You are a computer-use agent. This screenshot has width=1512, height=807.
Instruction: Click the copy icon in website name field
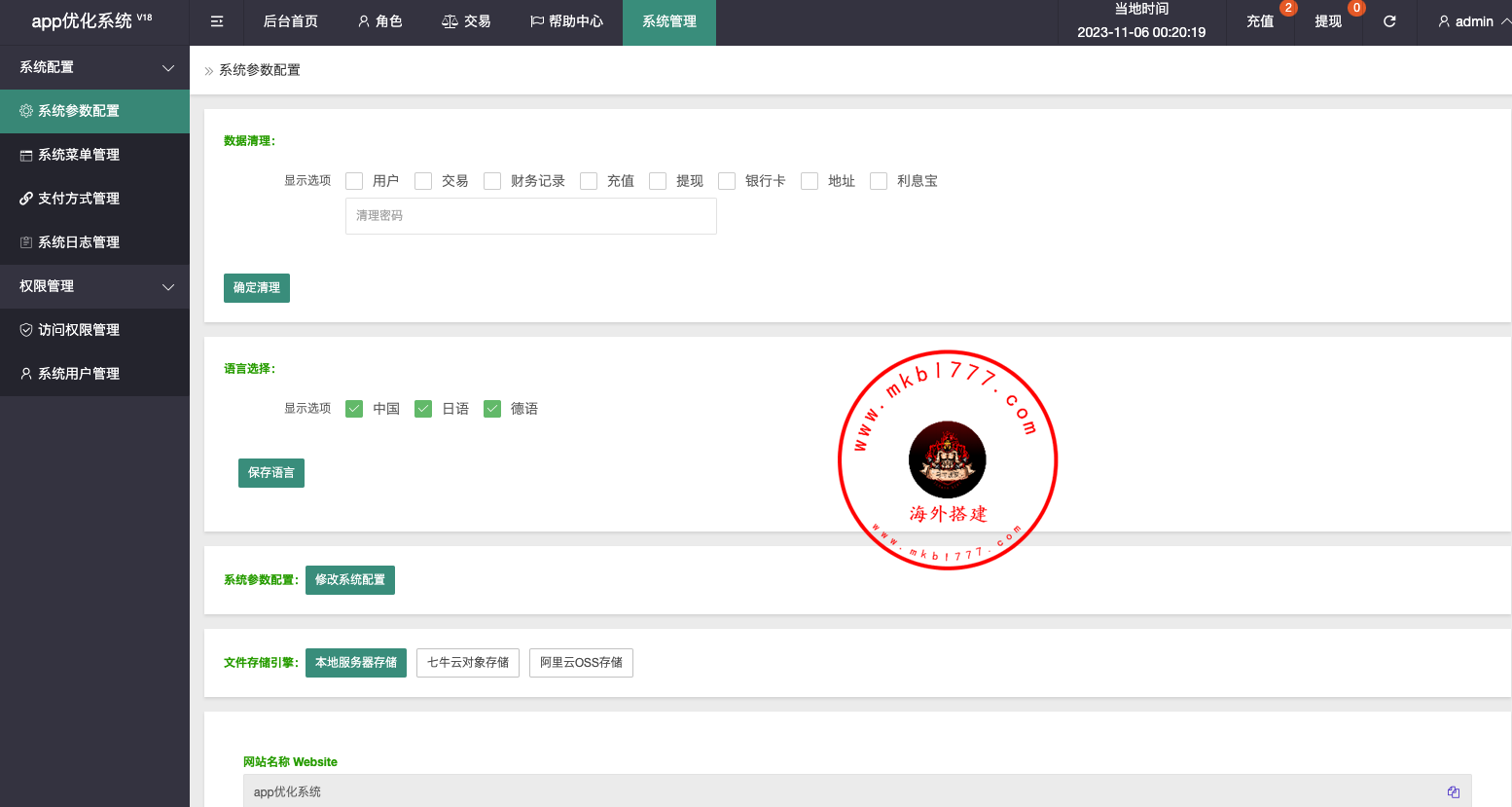(1454, 792)
